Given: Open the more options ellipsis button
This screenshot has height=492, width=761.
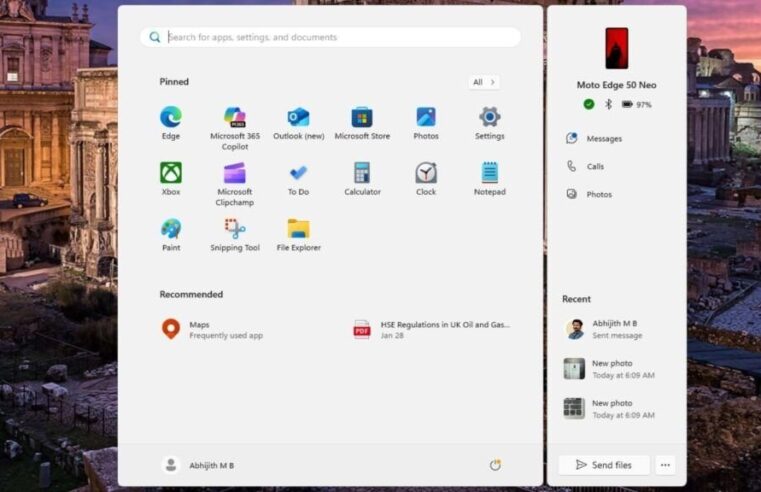Looking at the screenshot, I should (x=665, y=465).
